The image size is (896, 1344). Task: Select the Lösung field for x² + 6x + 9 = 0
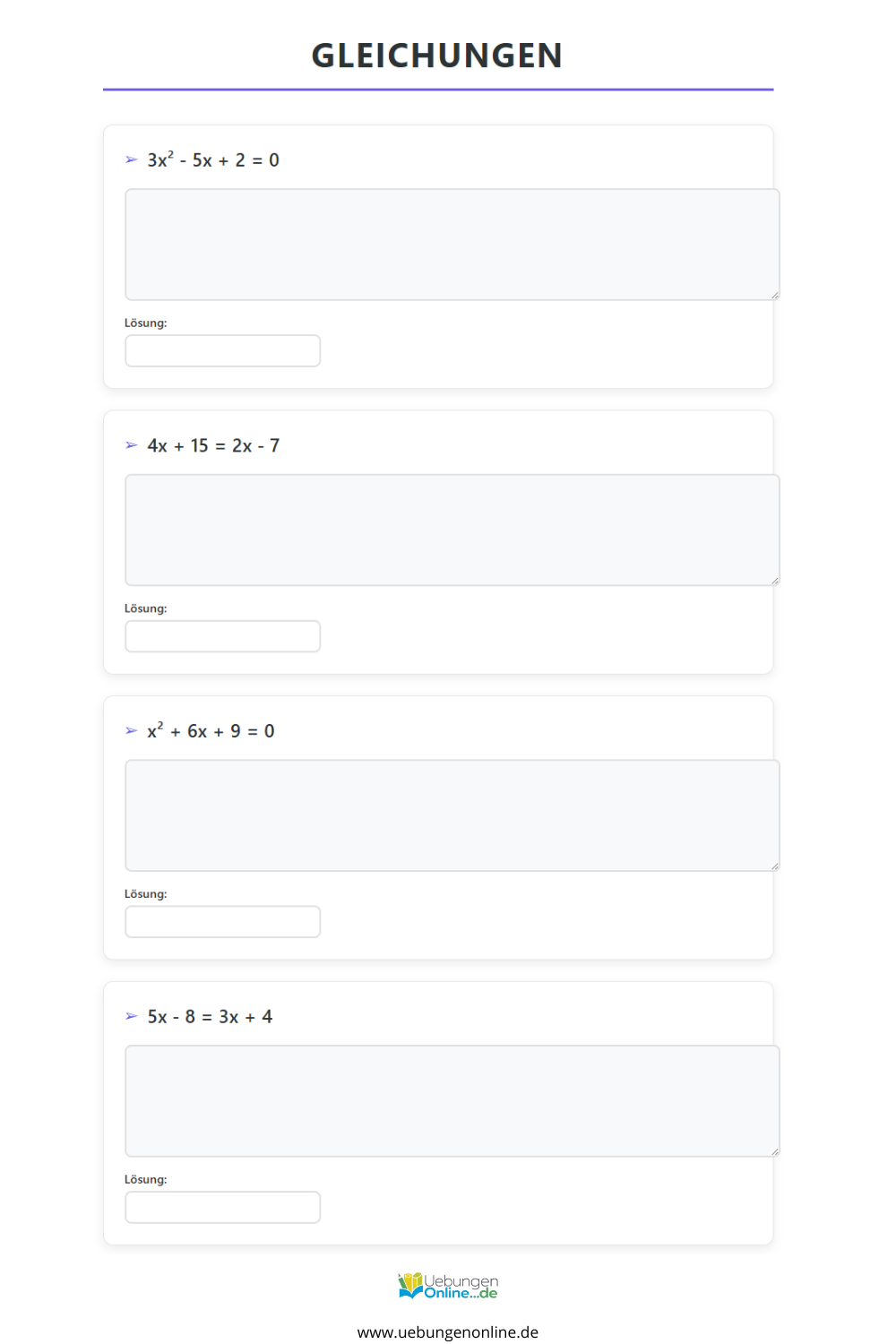pos(223,922)
